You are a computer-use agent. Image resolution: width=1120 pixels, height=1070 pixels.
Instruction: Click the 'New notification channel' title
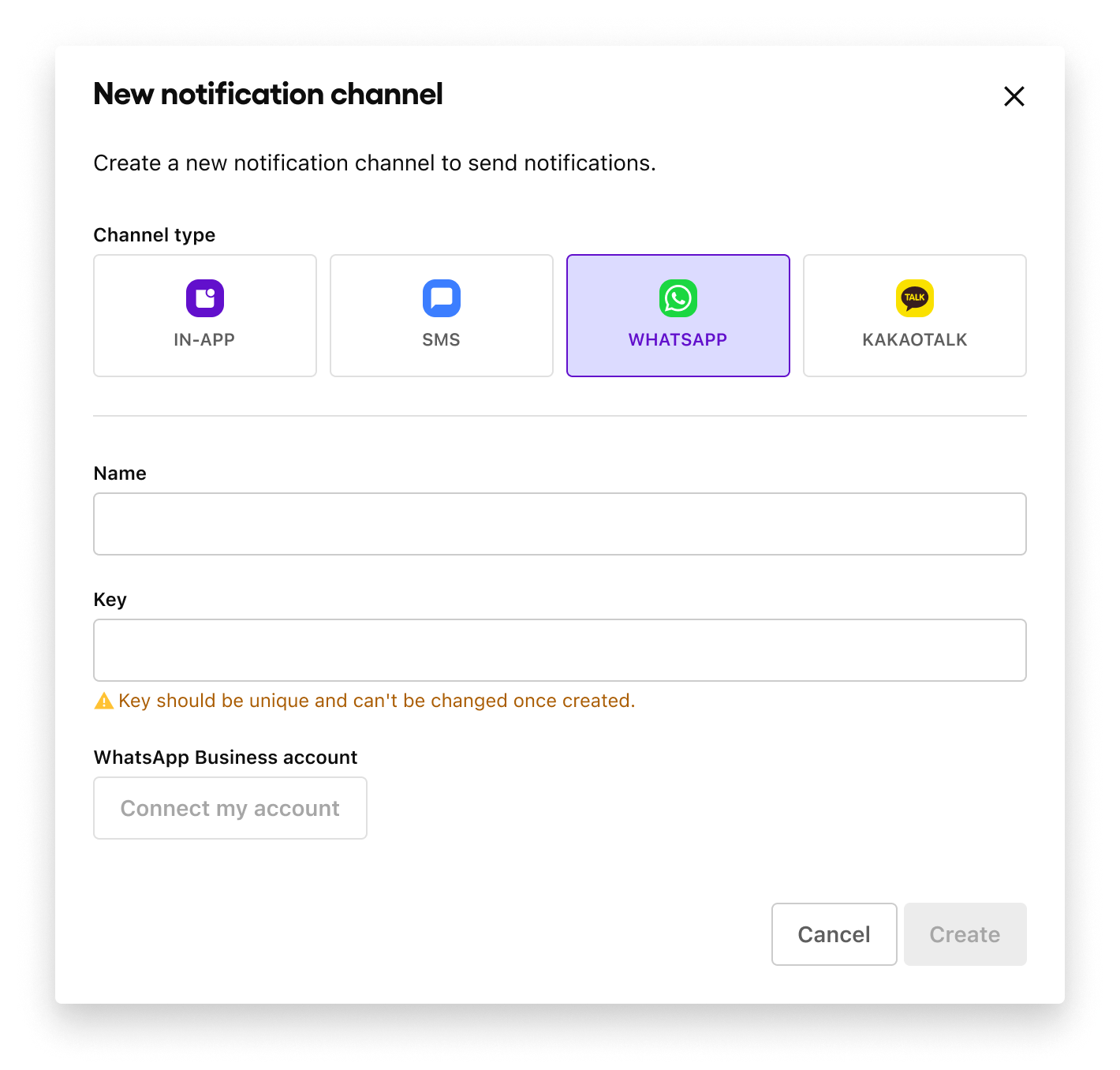[268, 94]
